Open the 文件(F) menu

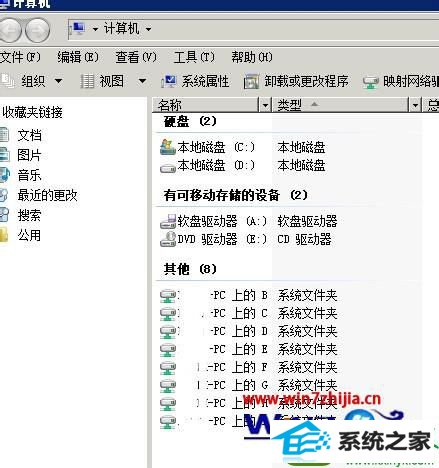pyautogui.click(x=20, y=57)
